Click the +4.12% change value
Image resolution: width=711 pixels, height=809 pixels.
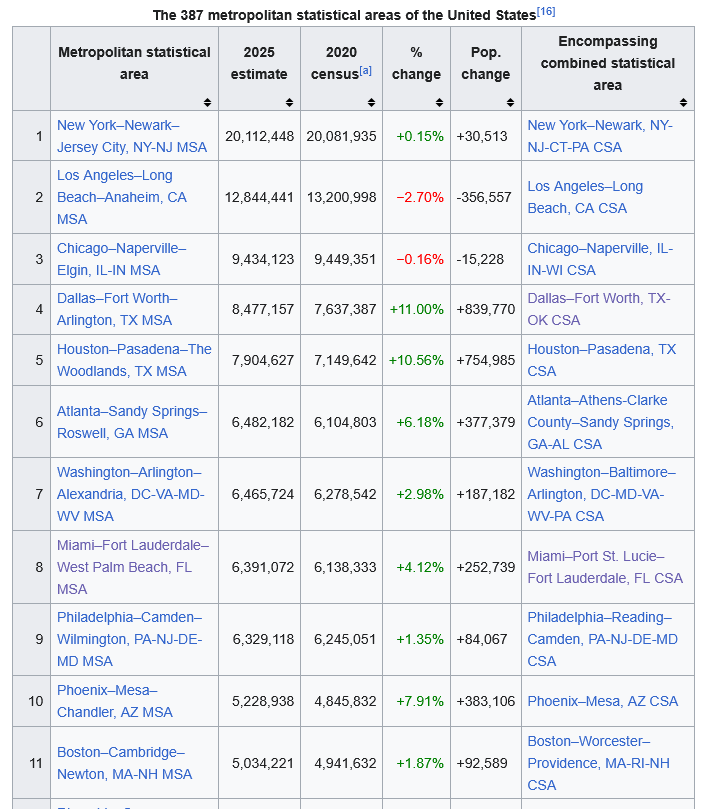pos(420,567)
